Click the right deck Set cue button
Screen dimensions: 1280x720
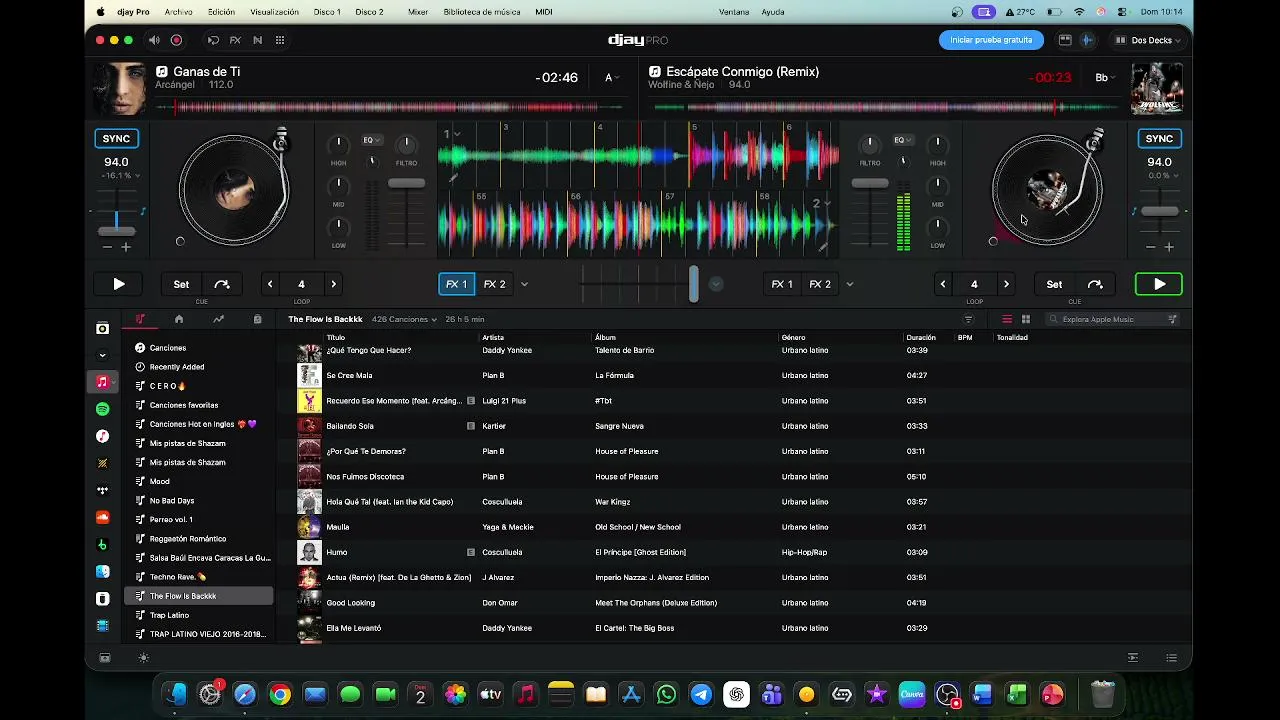pos(1054,284)
